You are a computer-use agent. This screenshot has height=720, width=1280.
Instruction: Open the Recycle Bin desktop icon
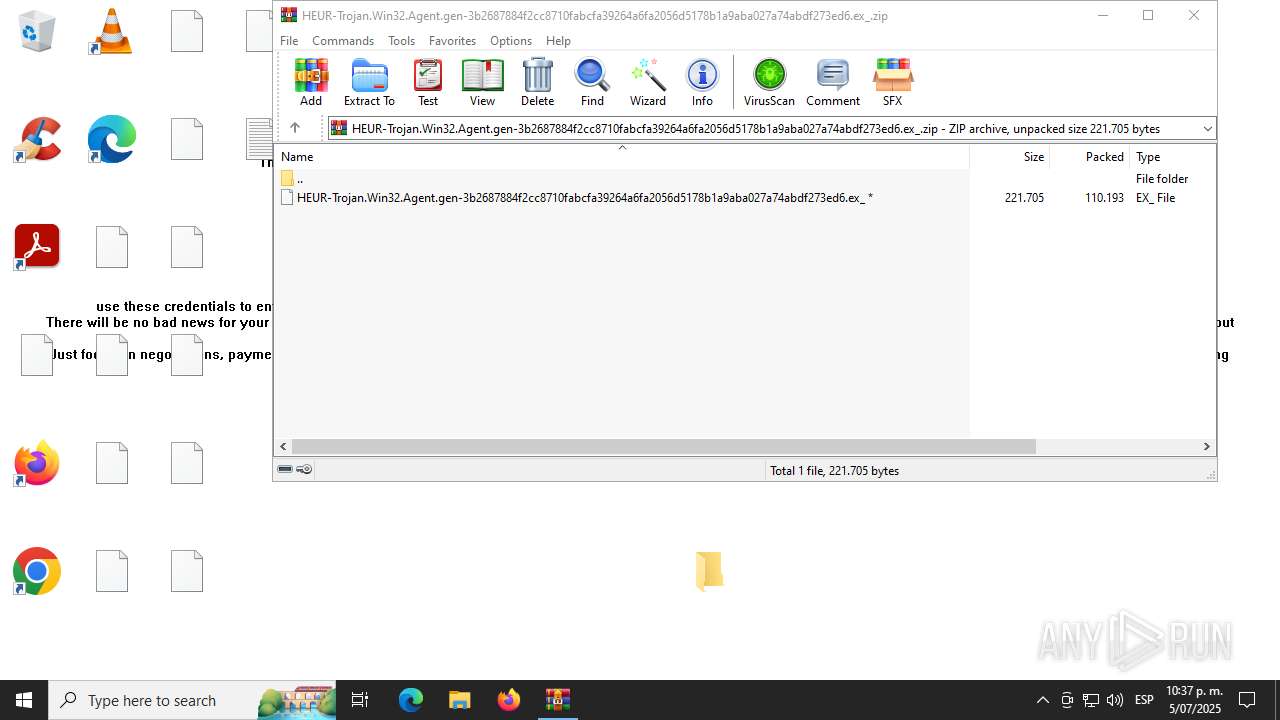tap(37, 31)
